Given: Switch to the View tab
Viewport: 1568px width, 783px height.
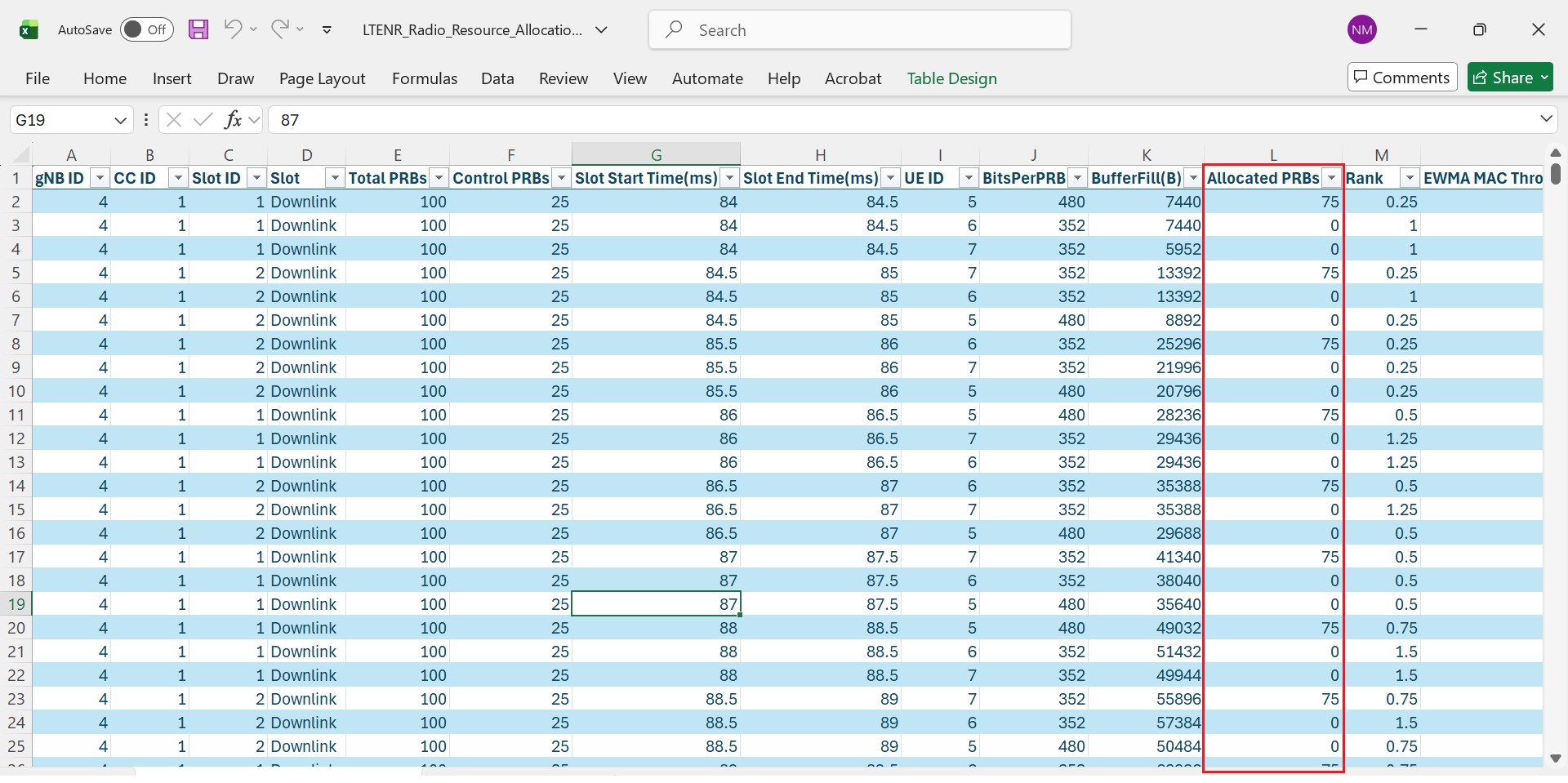Looking at the screenshot, I should 630,78.
